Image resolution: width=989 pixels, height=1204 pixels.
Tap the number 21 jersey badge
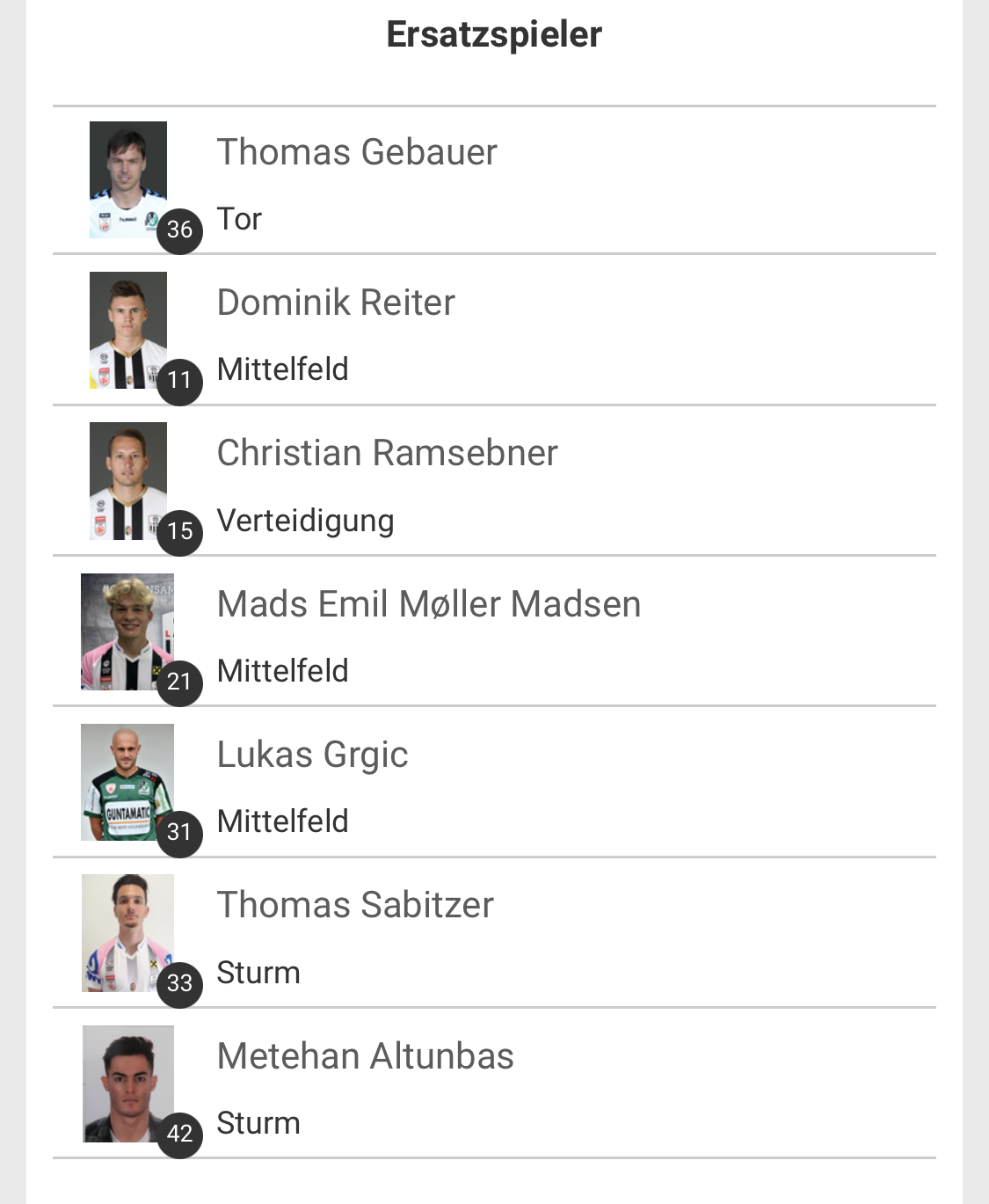(179, 682)
